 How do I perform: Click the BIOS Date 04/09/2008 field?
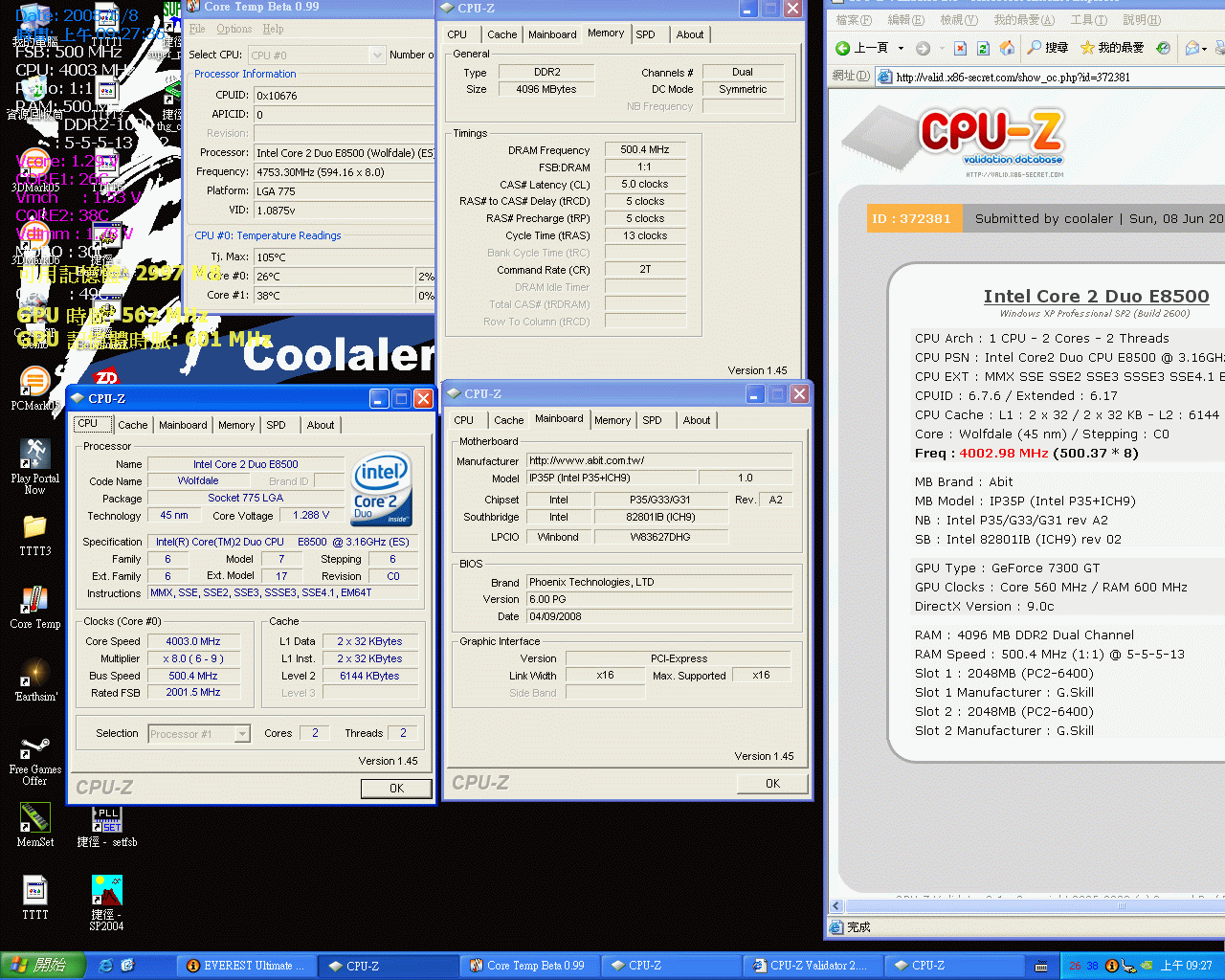[659, 616]
